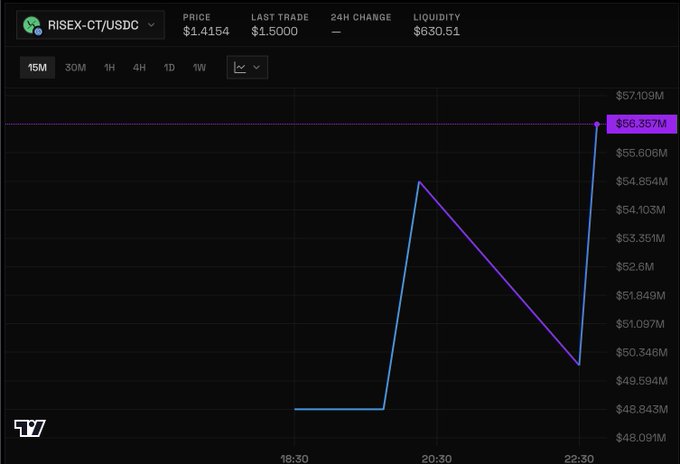Switch to the 30M timeframe
680x464 pixels.
pos(75,68)
